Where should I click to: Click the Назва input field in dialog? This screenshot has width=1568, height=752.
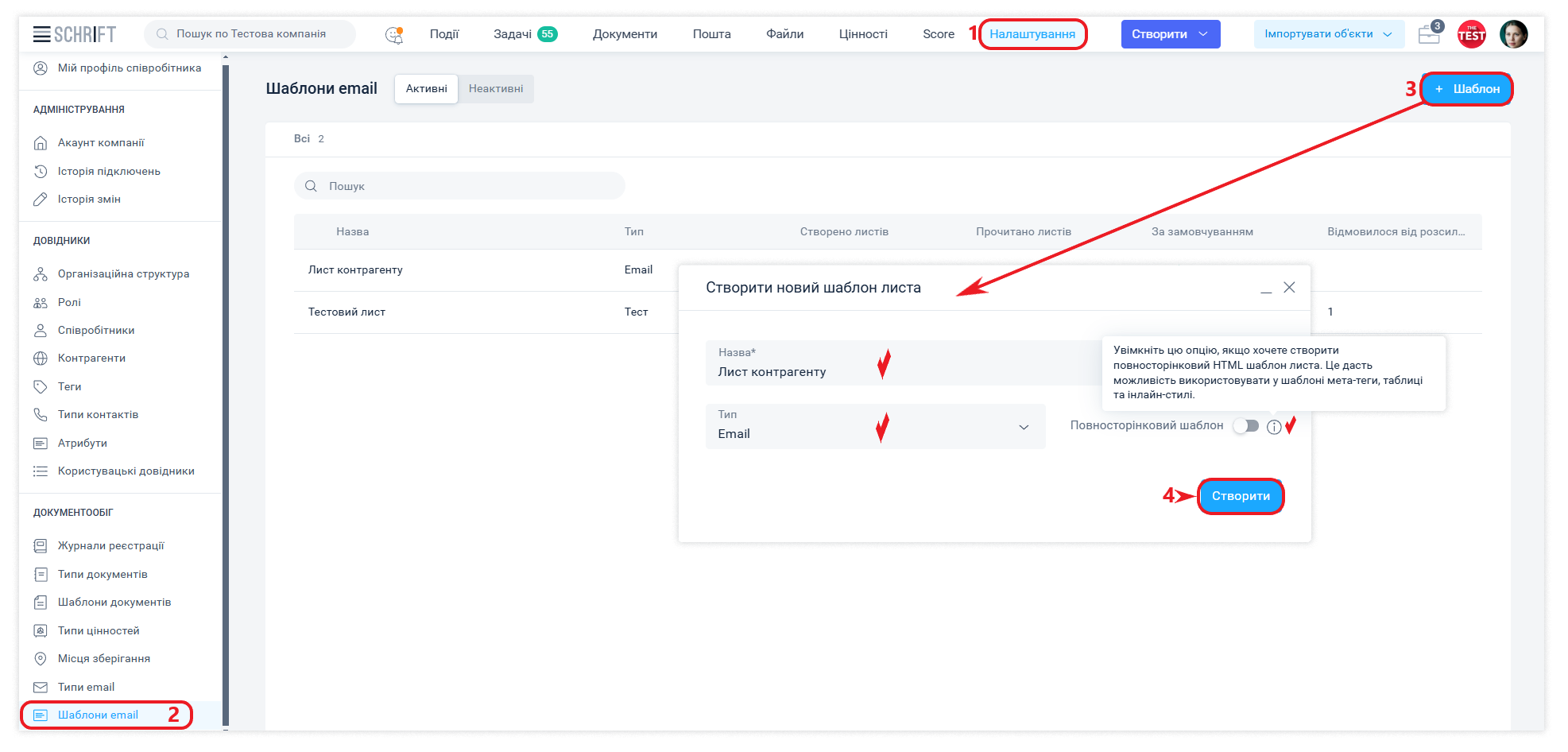(x=795, y=371)
